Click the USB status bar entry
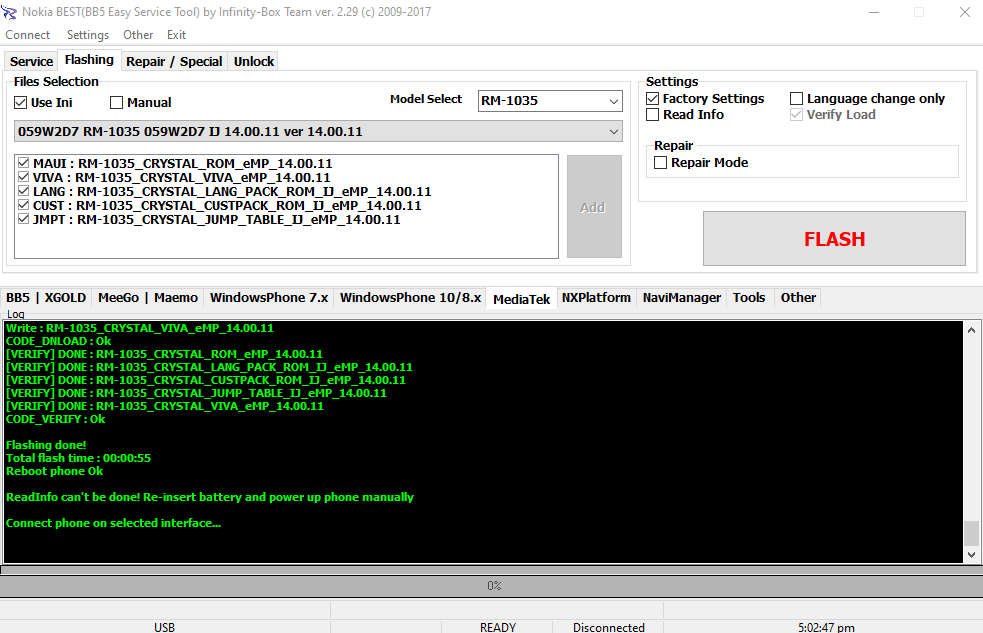This screenshot has width=983, height=633. 164,627
